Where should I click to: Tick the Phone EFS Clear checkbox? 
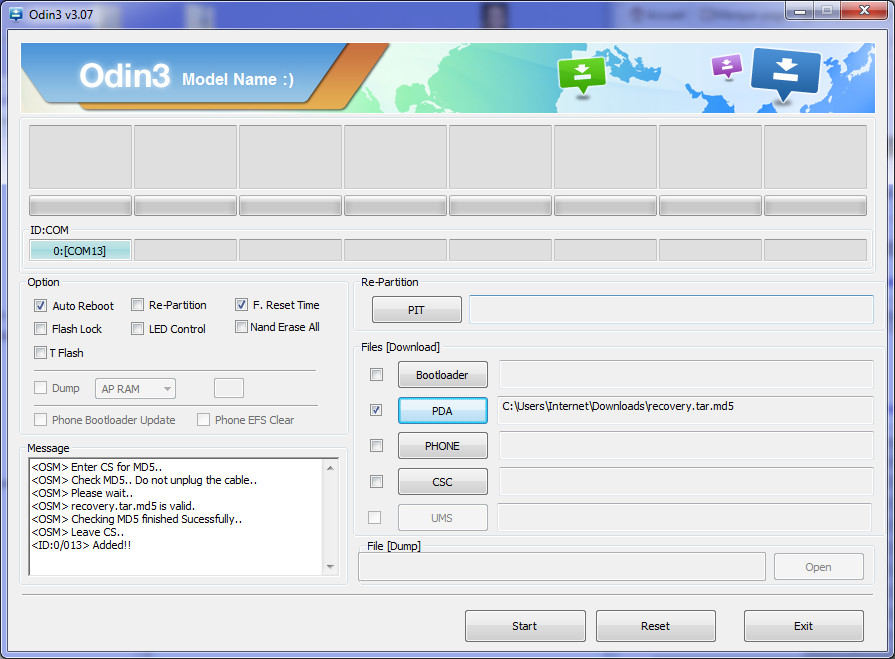point(203,420)
